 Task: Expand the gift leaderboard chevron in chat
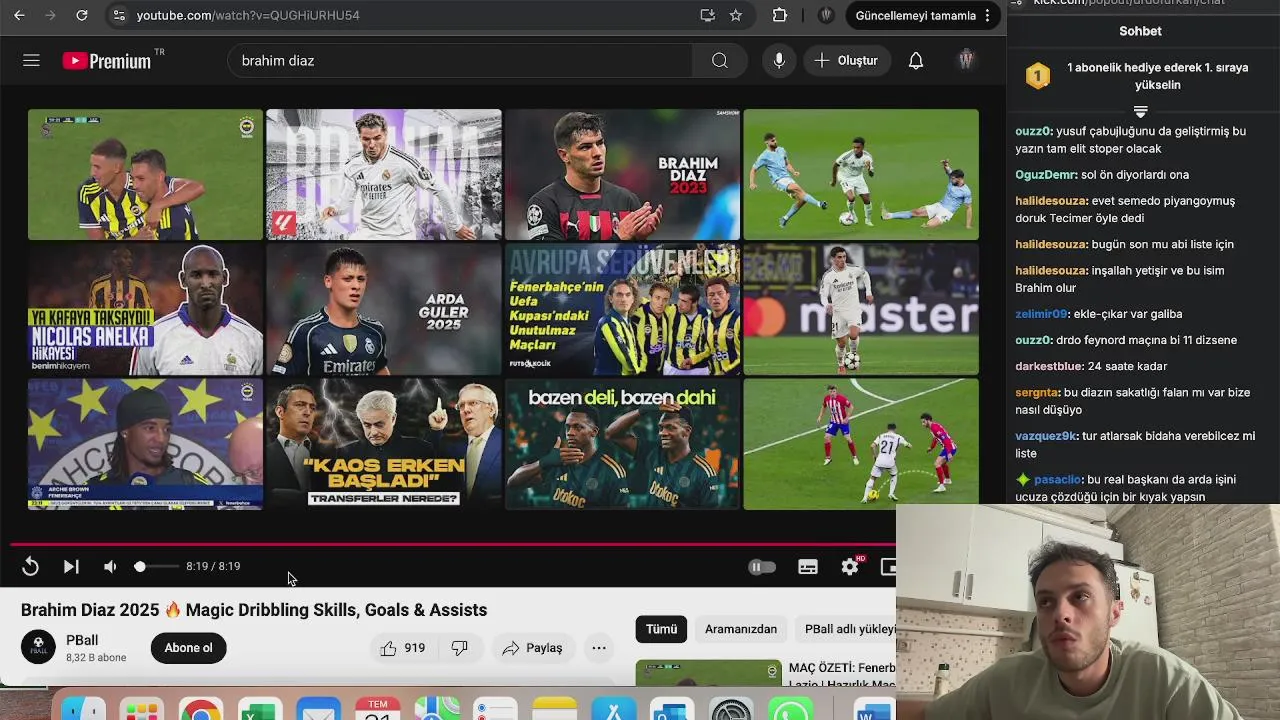click(1140, 111)
